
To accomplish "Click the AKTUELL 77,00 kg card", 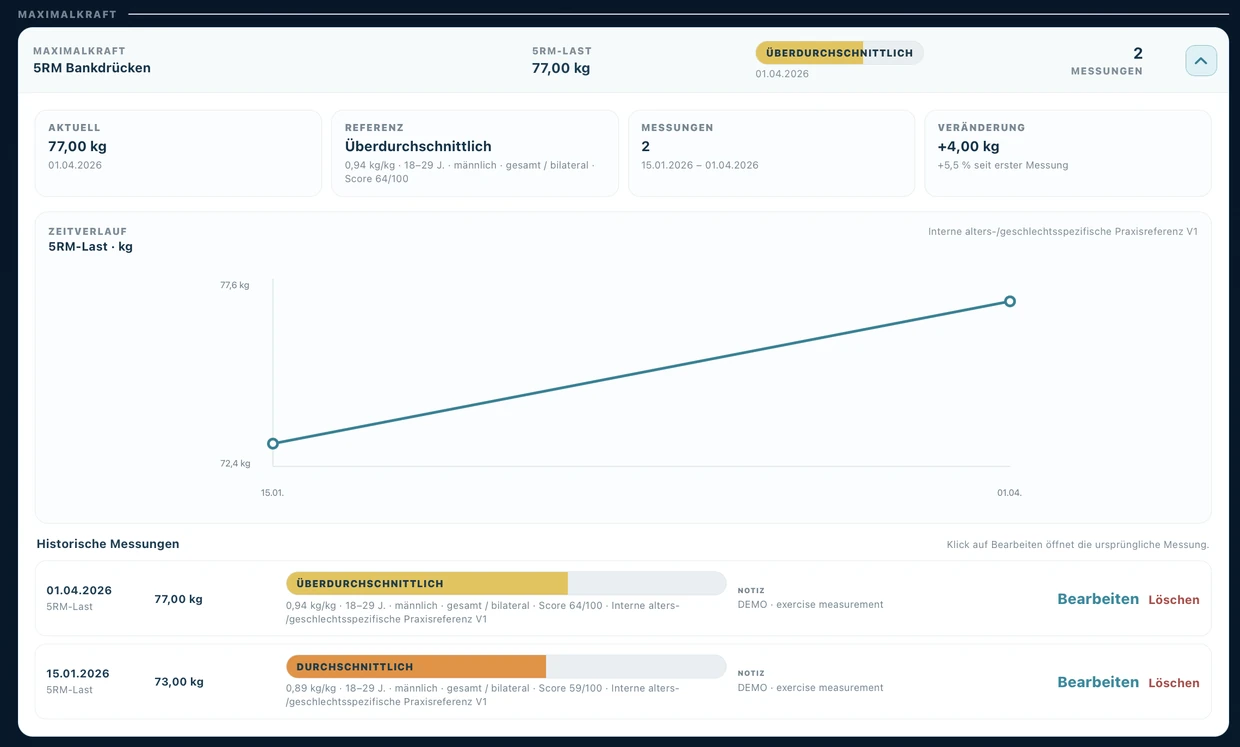I will (x=178, y=153).
